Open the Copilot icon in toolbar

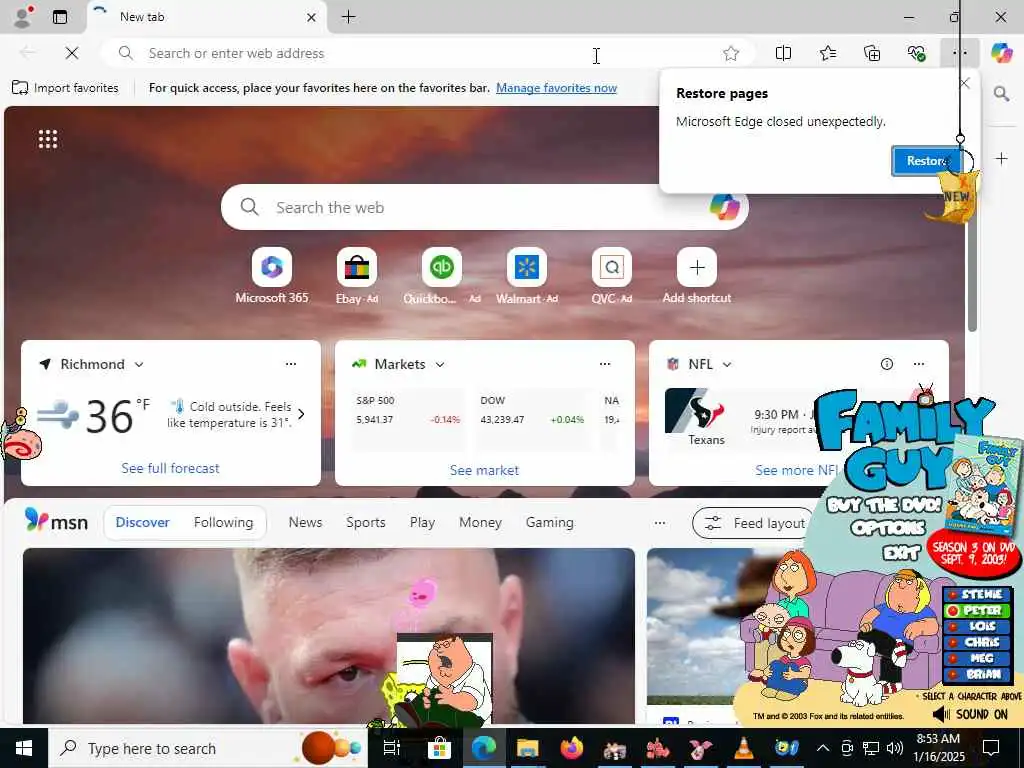pyautogui.click(x=1001, y=53)
